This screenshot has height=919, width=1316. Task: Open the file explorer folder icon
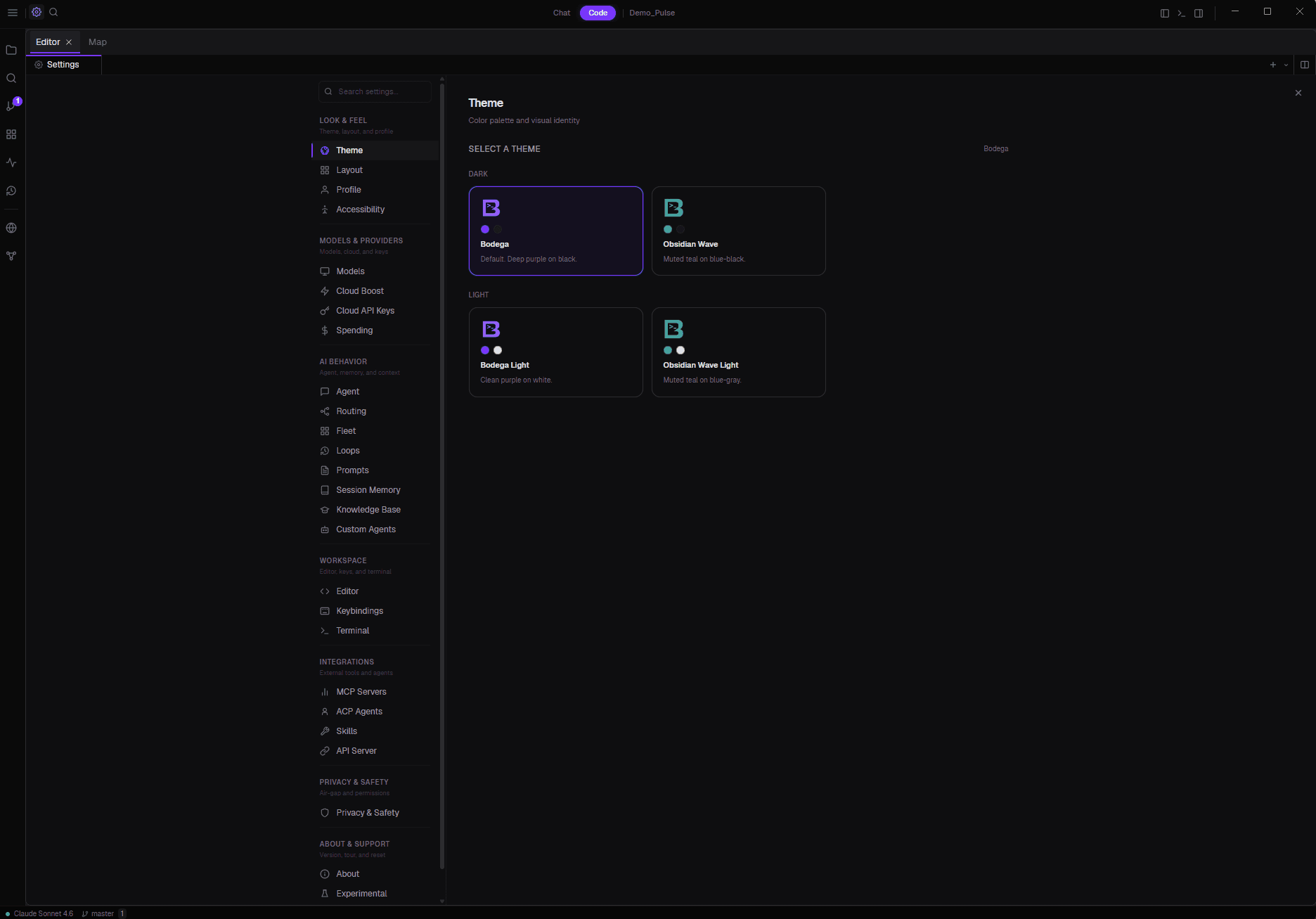point(11,50)
